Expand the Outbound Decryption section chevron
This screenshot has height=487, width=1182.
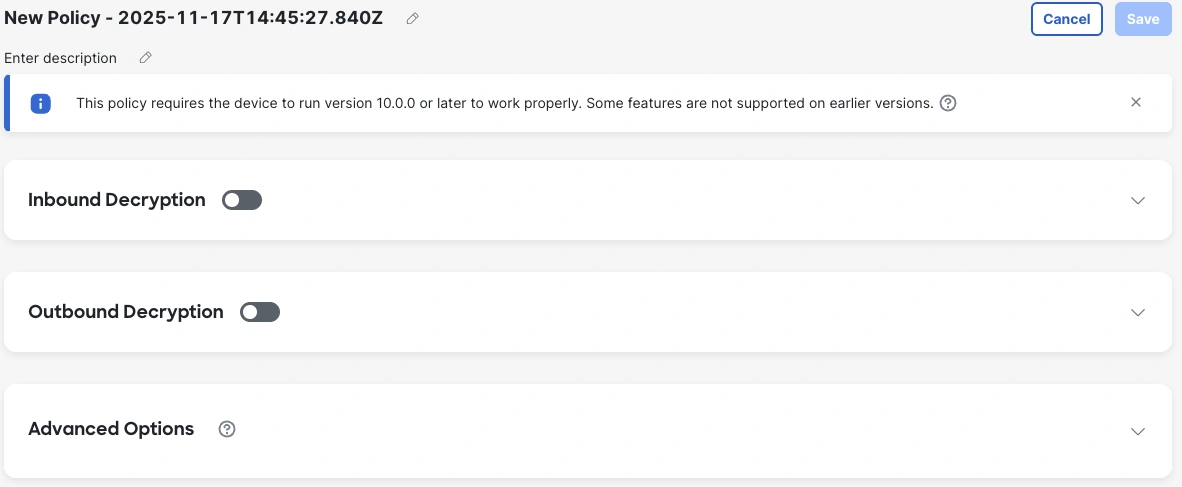point(1138,313)
